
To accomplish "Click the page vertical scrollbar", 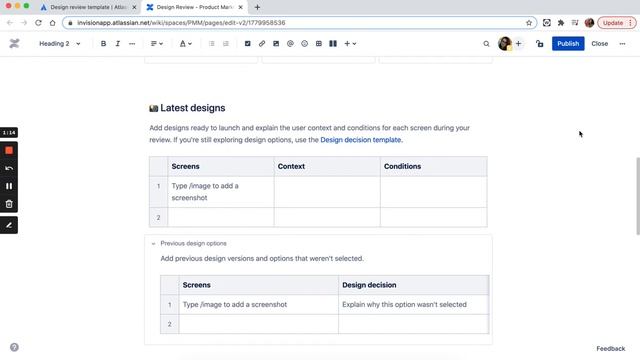I will coord(638,196).
